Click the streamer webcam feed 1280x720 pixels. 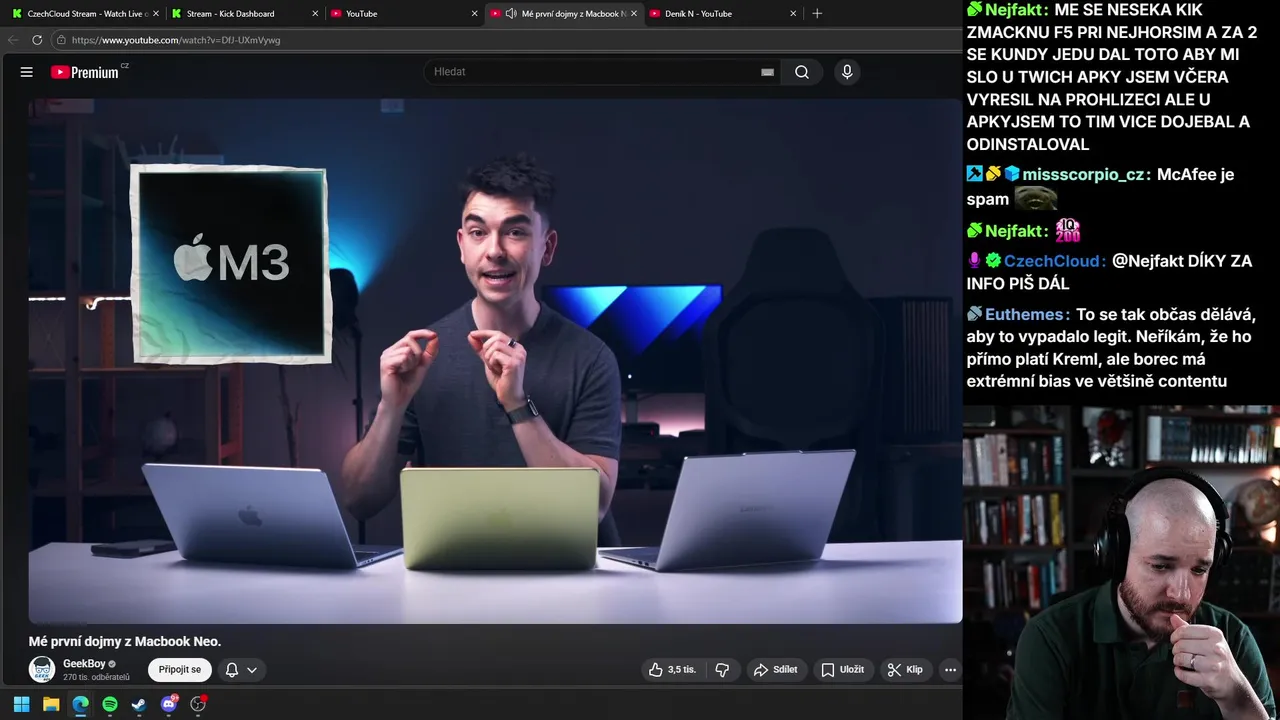[x=1121, y=563]
